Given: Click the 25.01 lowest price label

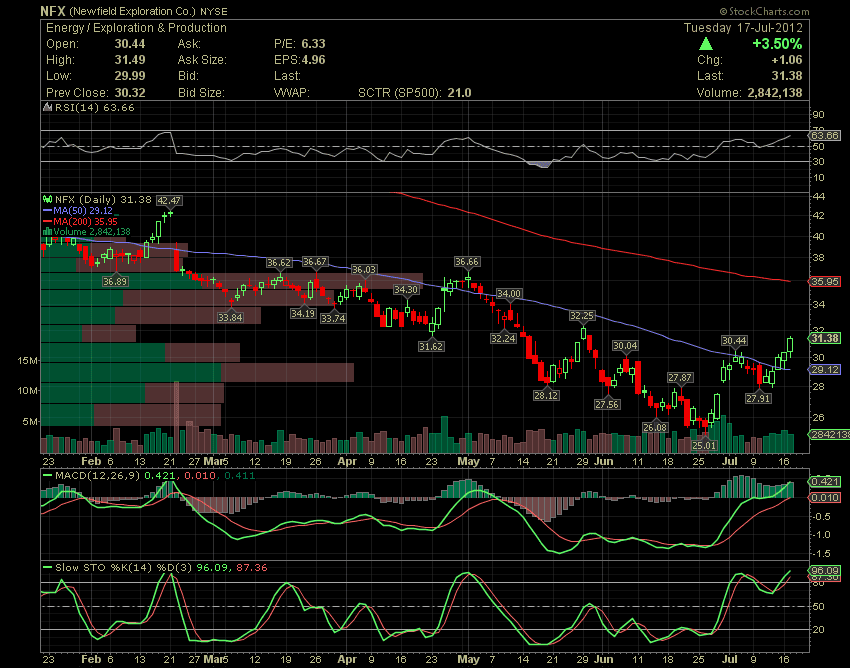Looking at the screenshot, I should tap(704, 445).
